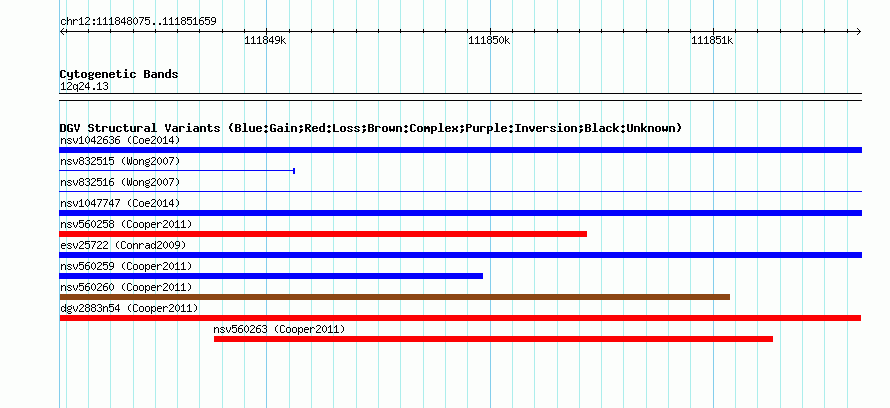The height and width of the screenshot is (408, 890).
Task: Click the chr12:111848075..111851659 region label
Action: coord(138,22)
